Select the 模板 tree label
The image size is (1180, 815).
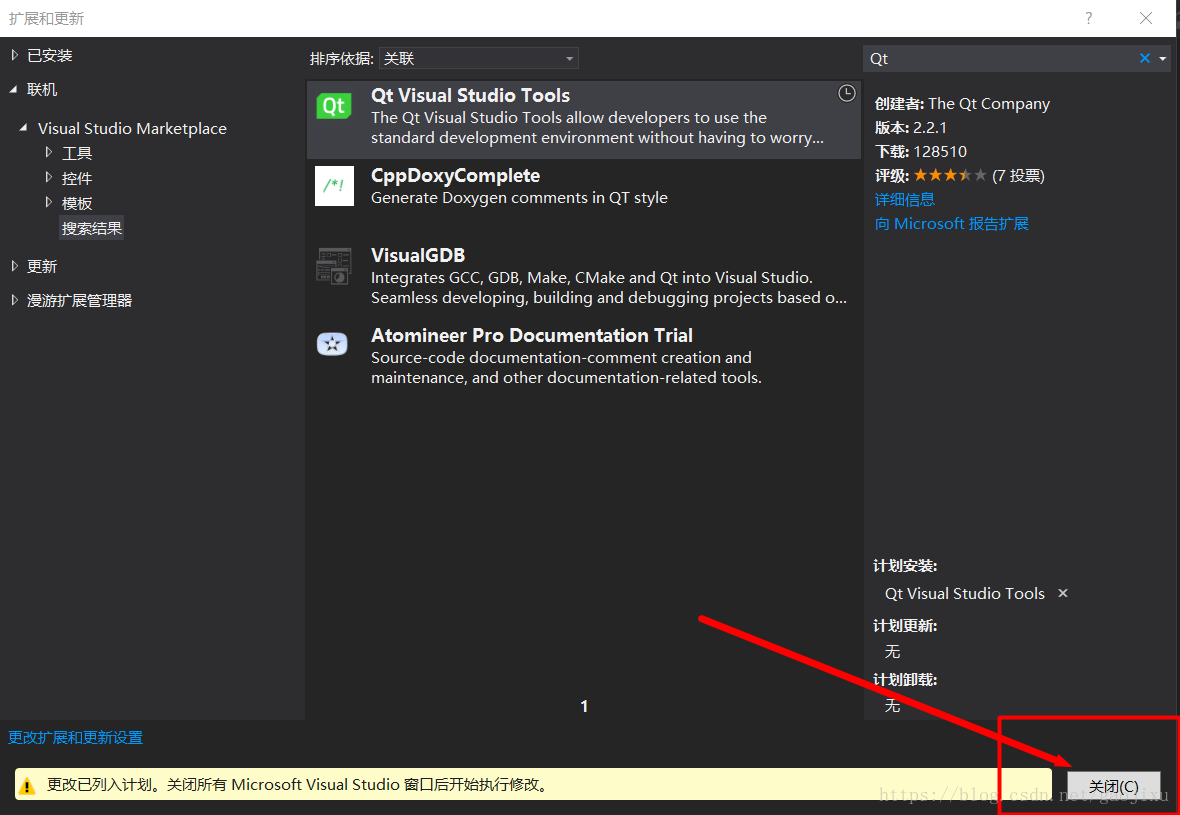coord(77,203)
